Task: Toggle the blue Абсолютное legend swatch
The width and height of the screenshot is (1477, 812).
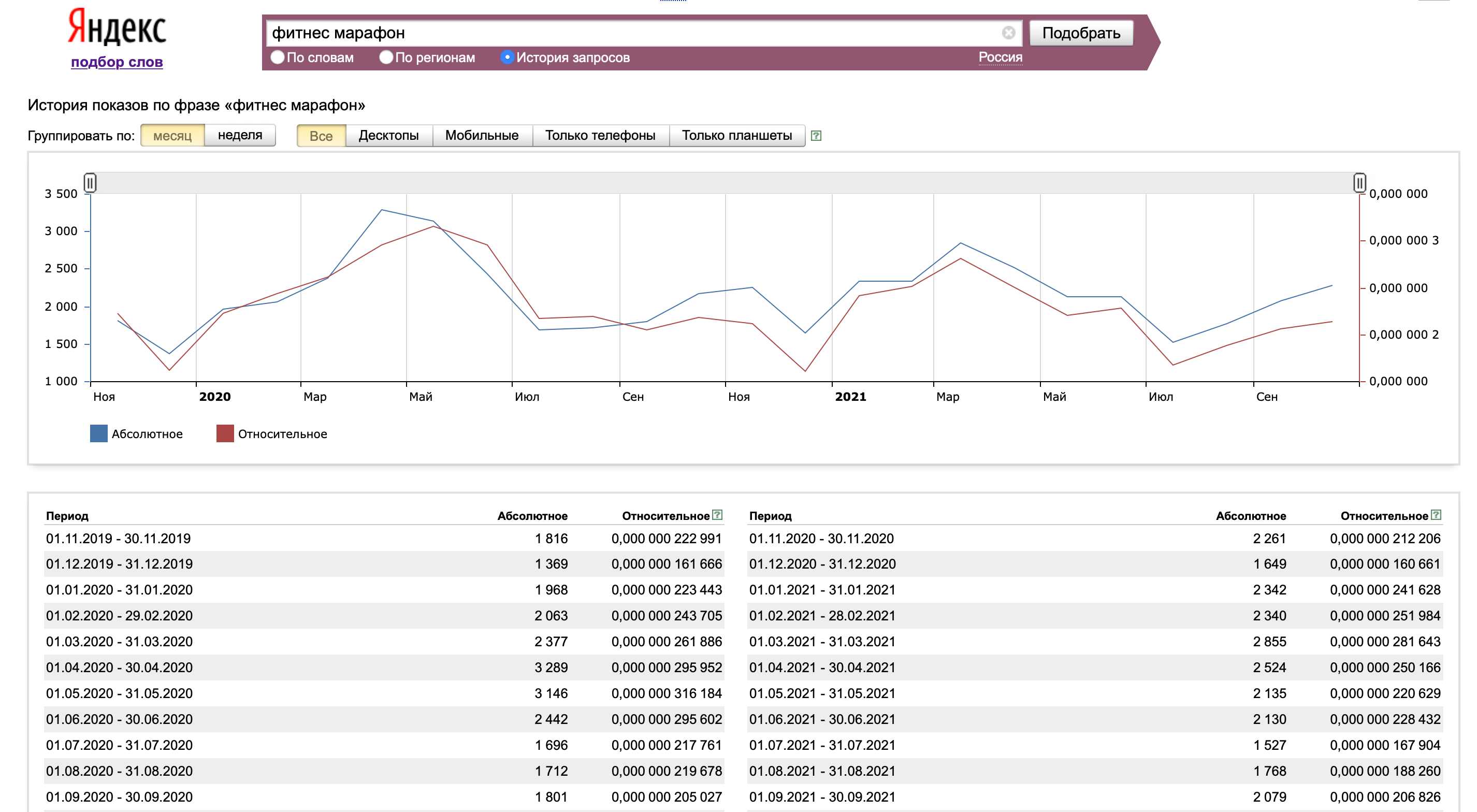Action: [x=98, y=433]
